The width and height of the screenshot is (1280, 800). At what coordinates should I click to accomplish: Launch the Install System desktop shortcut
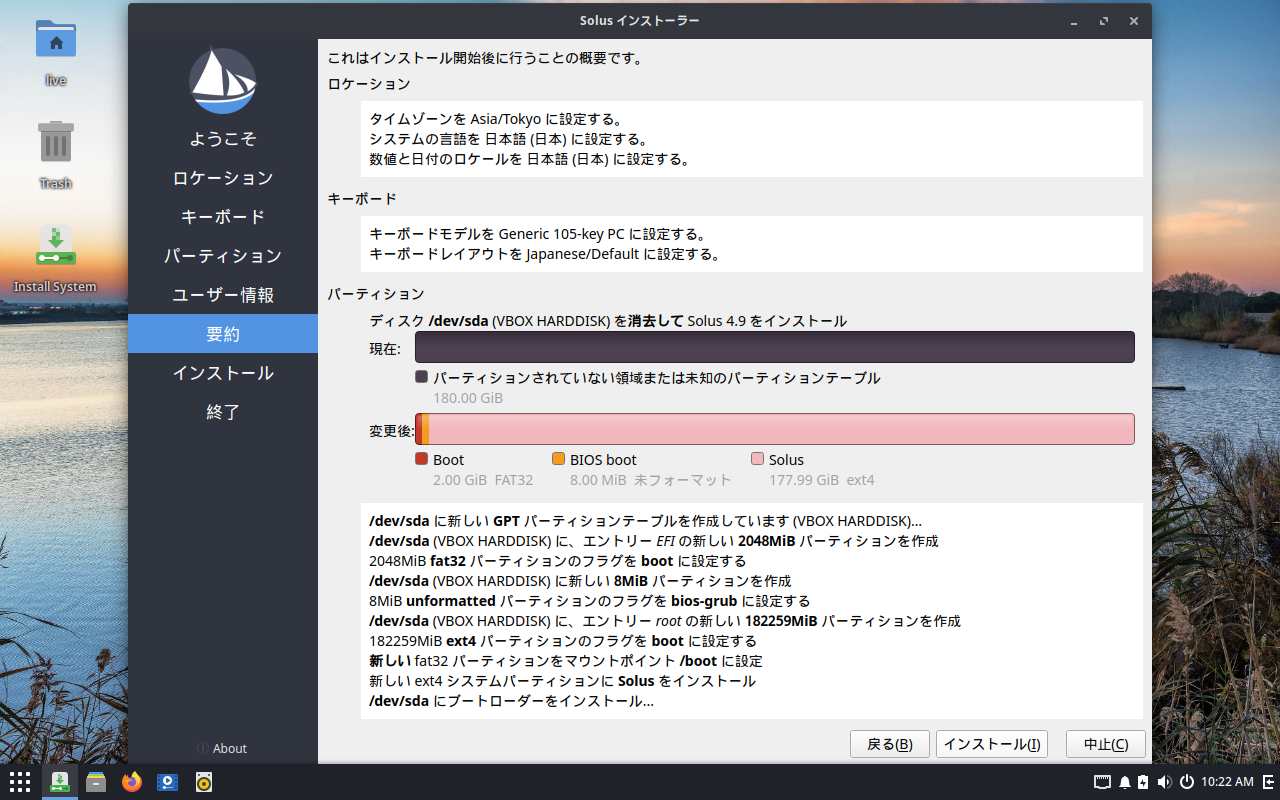click(56, 246)
